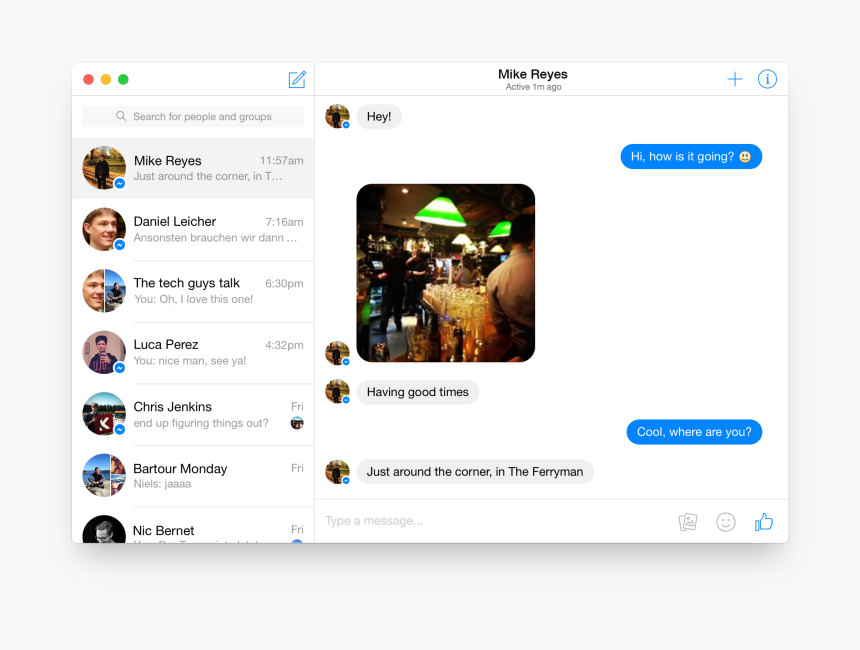Click sender avatar beside Ferryman message

tap(337, 472)
